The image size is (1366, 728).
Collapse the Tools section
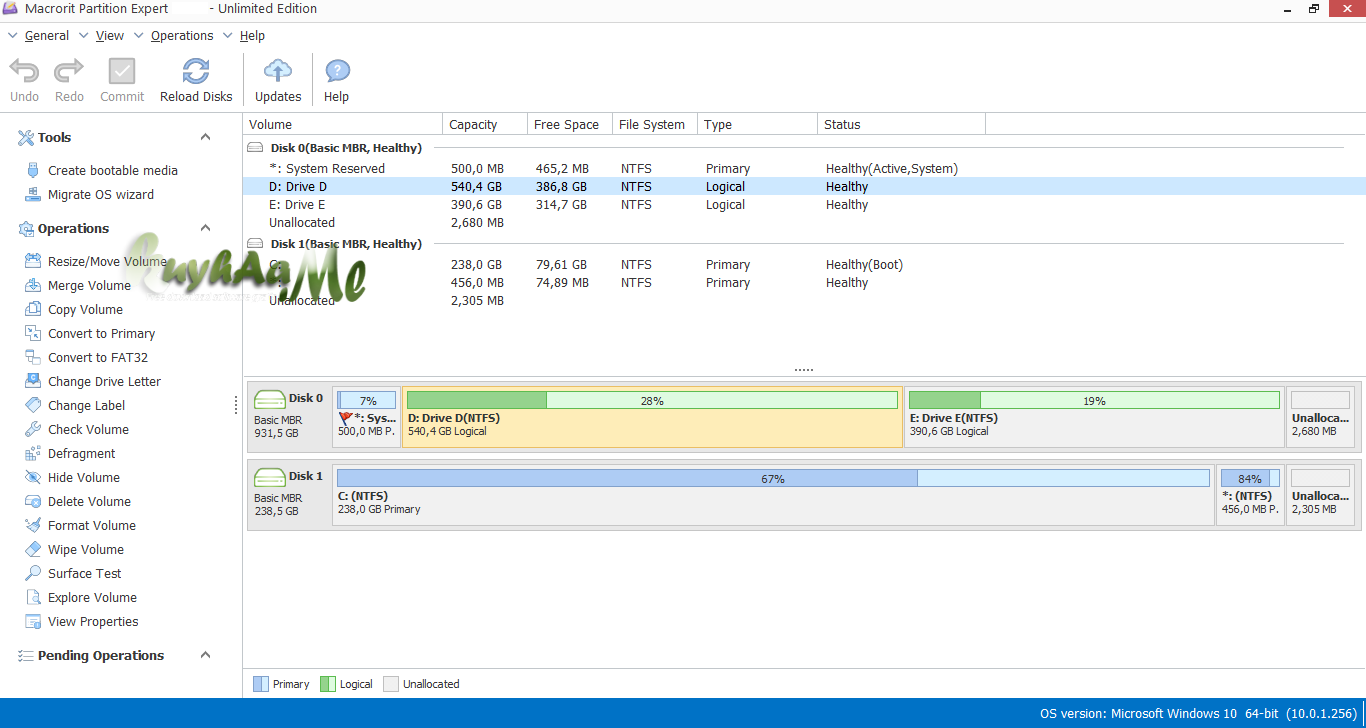205,137
